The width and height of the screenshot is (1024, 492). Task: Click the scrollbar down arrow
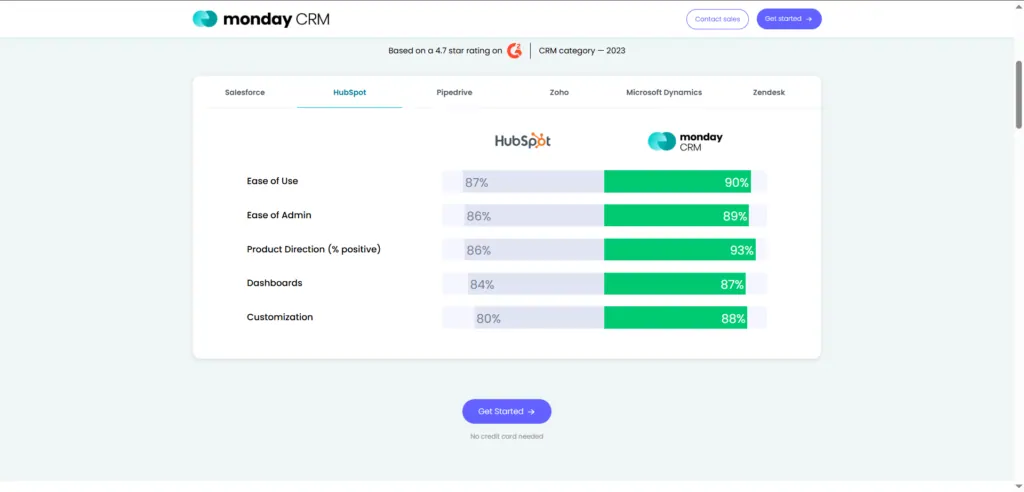point(1018,486)
